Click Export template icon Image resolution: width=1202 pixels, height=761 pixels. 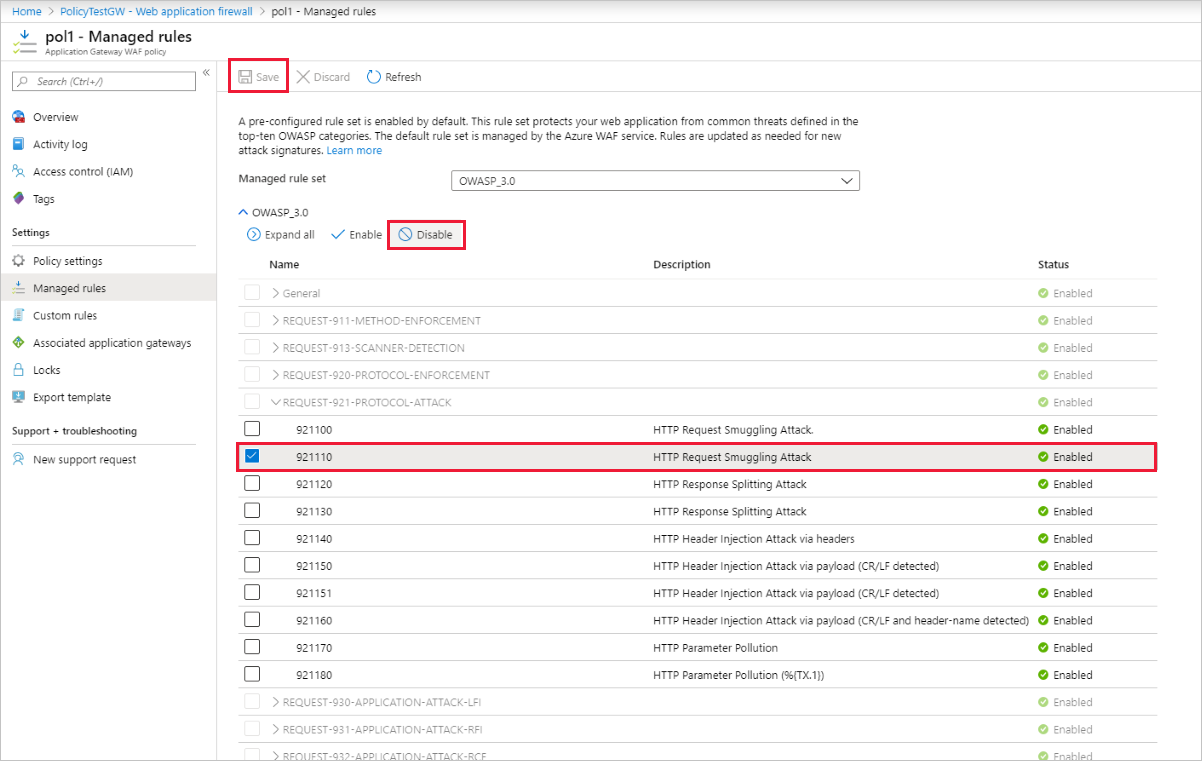tap(18, 397)
